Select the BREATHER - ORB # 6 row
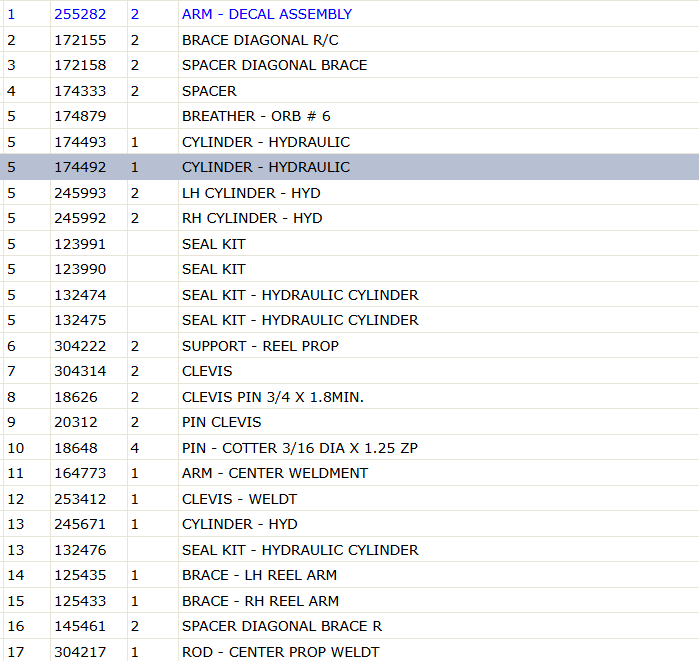 tap(350, 116)
